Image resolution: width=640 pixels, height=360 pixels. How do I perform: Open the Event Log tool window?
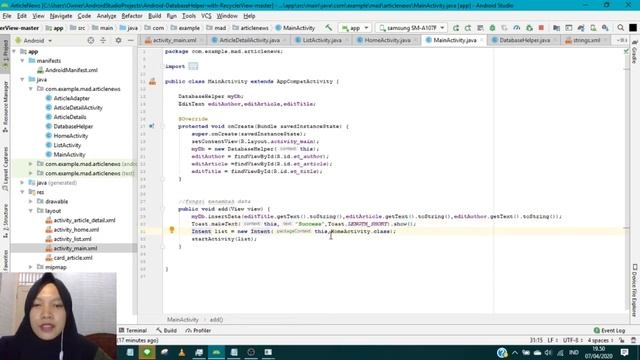pos(609,330)
